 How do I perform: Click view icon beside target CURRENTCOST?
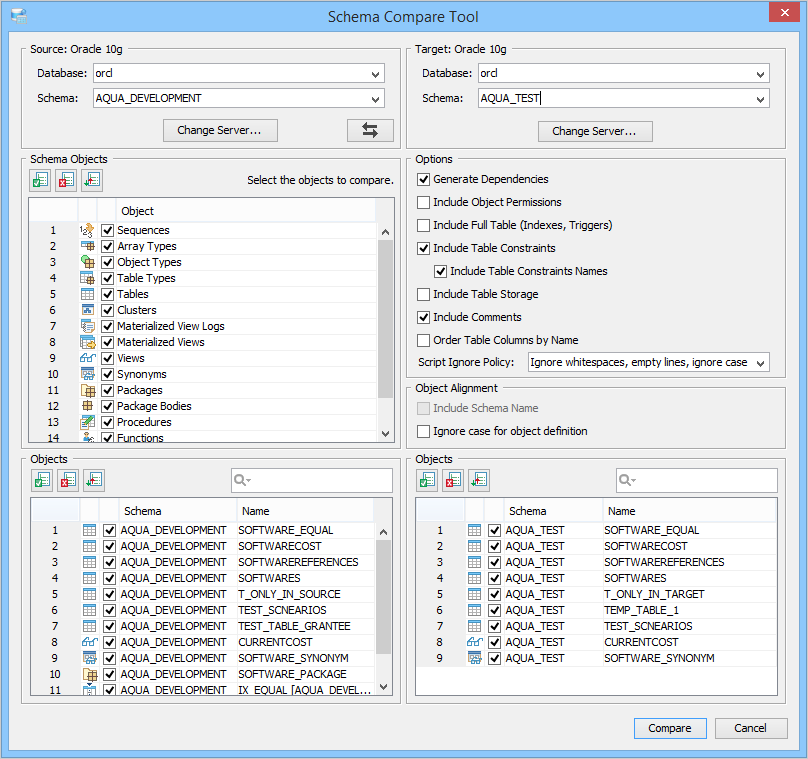tap(475, 642)
